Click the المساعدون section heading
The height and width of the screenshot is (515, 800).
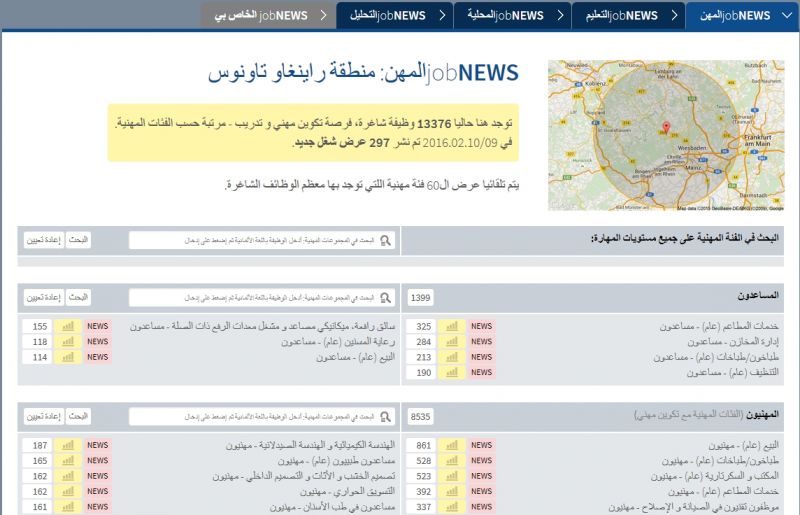(758, 296)
